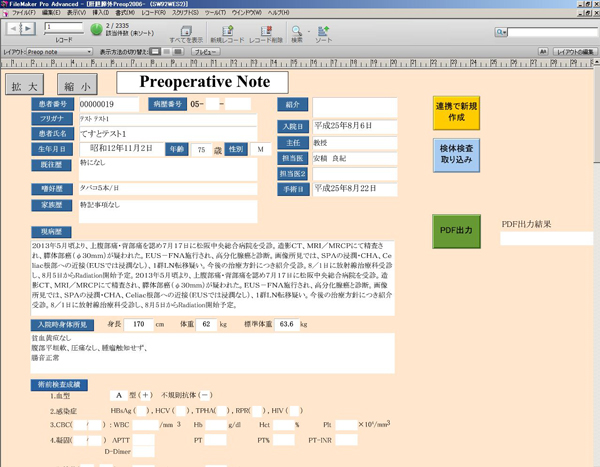Click the 患者番号 field containing 00000019
Viewport: 600px width, 467px height.
(x=107, y=104)
